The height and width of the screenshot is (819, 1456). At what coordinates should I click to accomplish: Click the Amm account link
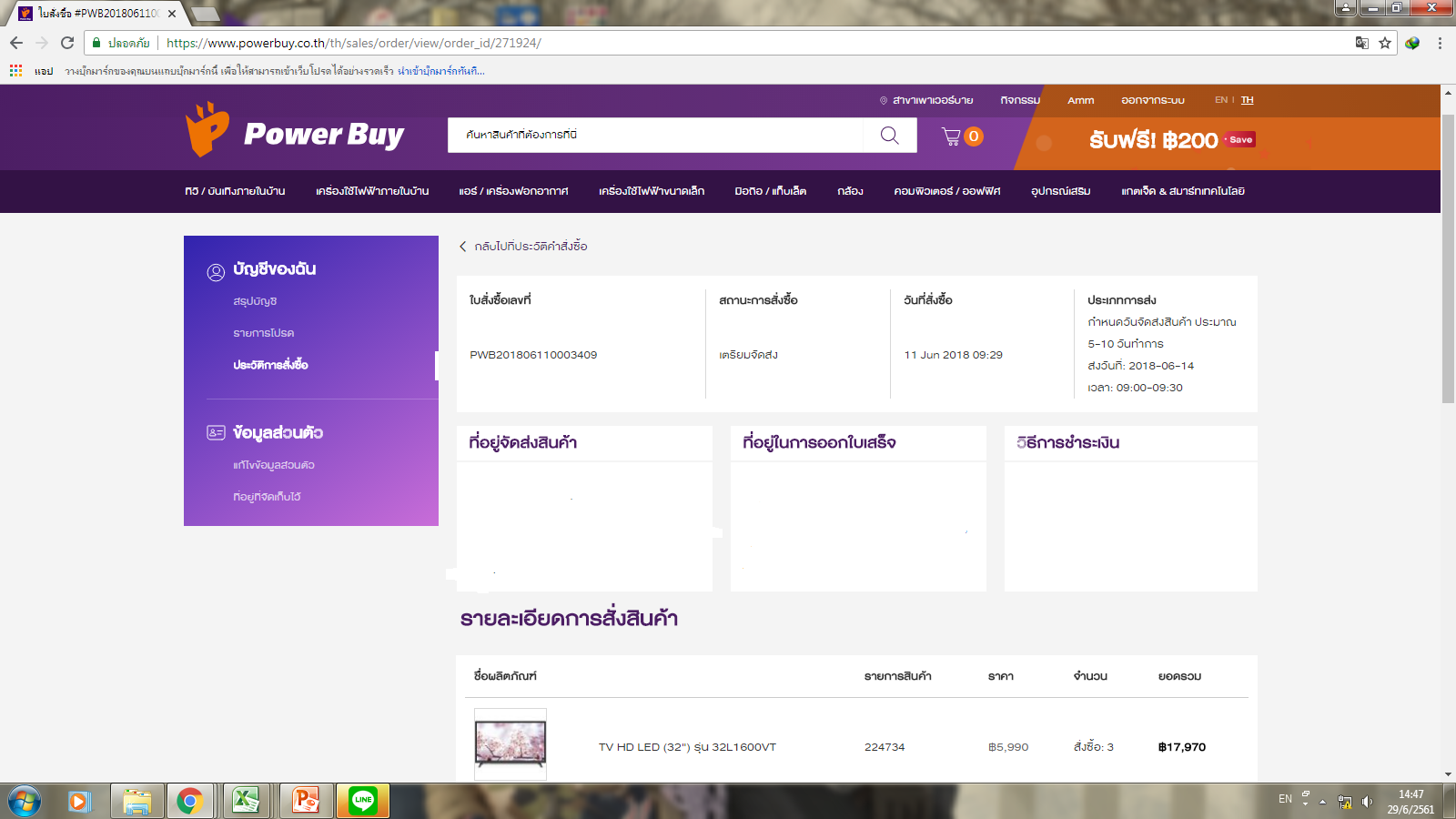1081,100
